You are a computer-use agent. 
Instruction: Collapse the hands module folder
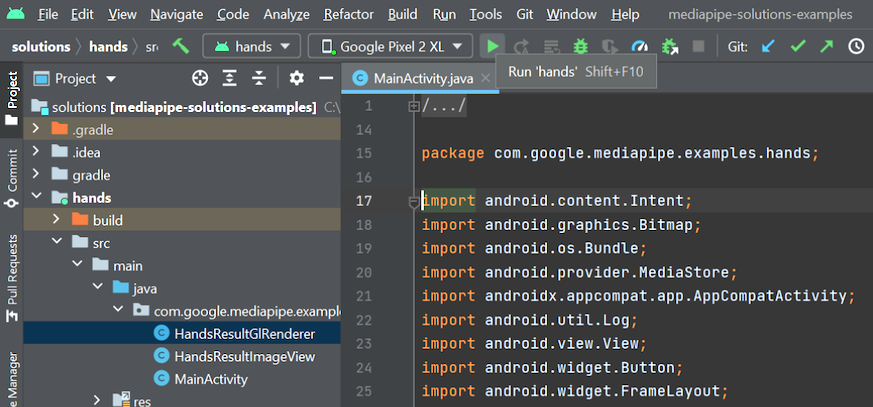click(x=36, y=197)
